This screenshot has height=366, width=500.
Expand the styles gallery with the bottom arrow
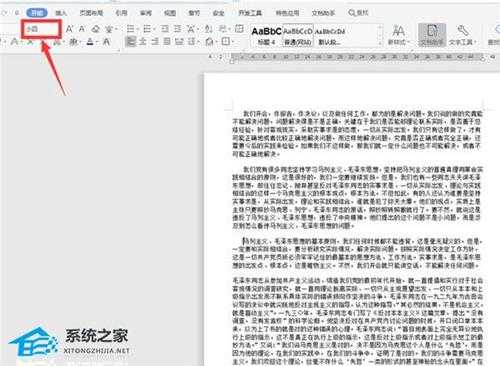click(380, 43)
